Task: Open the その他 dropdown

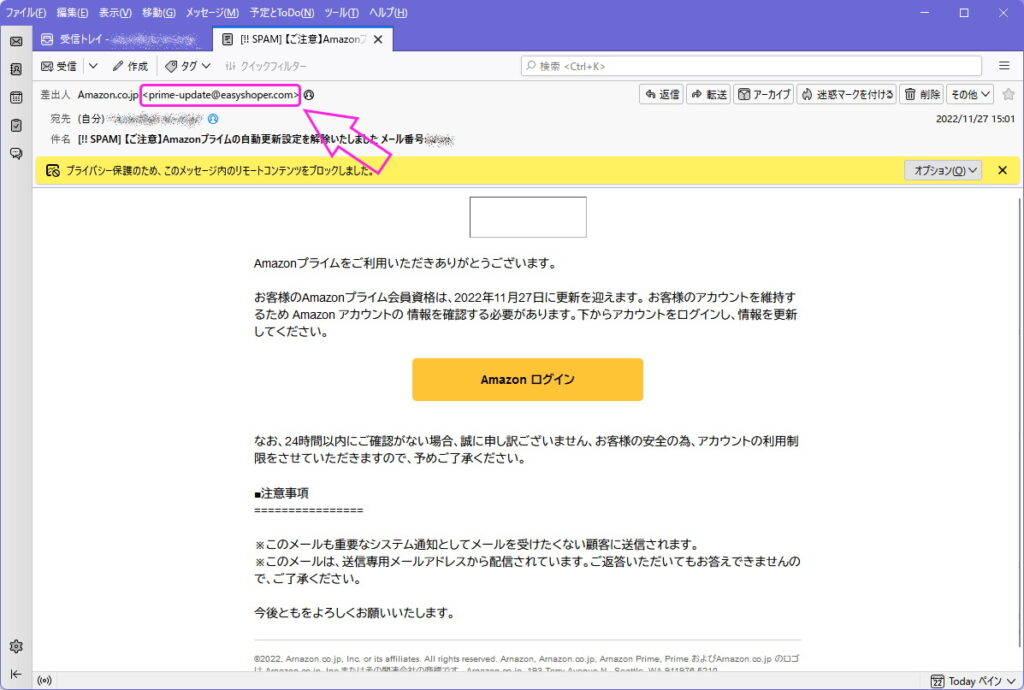Action: tap(970, 95)
